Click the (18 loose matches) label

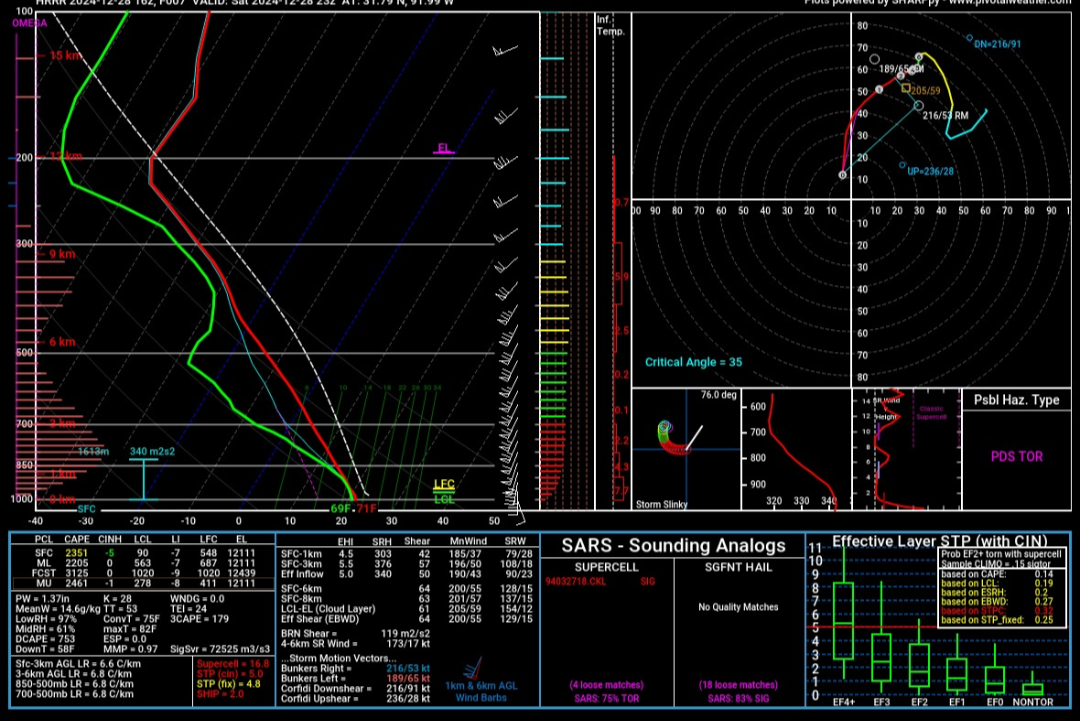pyautogui.click(x=738, y=685)
